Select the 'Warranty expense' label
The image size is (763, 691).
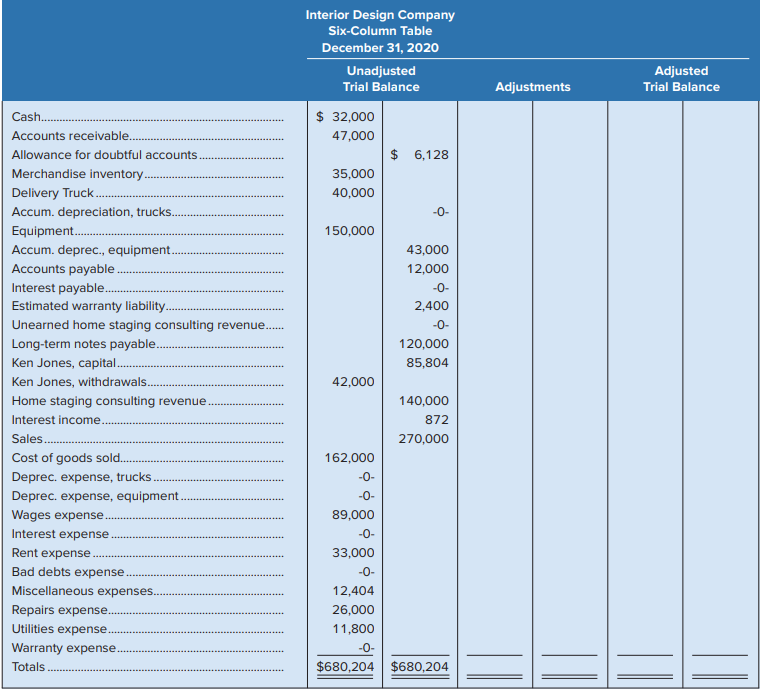click(64, 647)
